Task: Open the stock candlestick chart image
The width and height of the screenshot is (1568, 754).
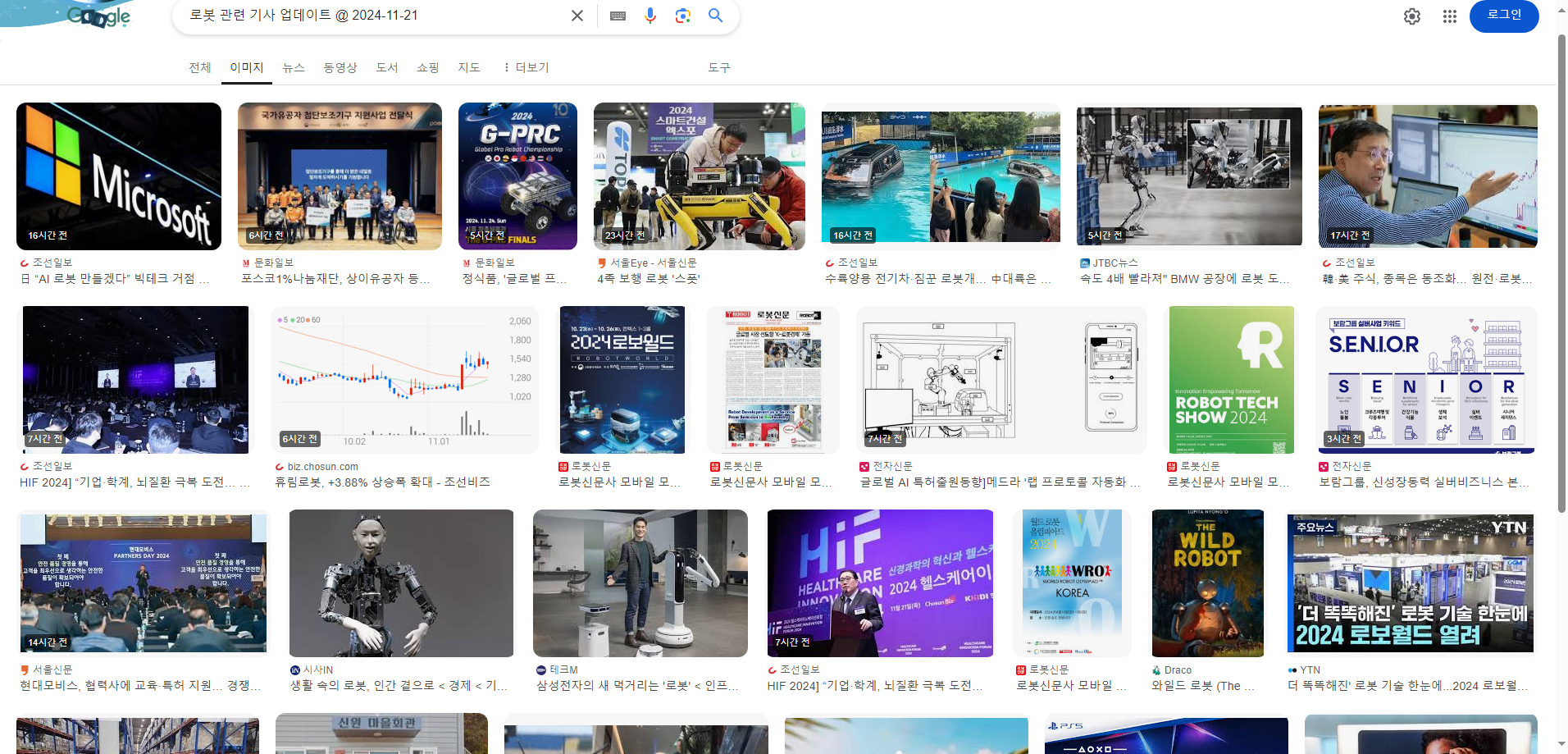Action: pos(406,380)
